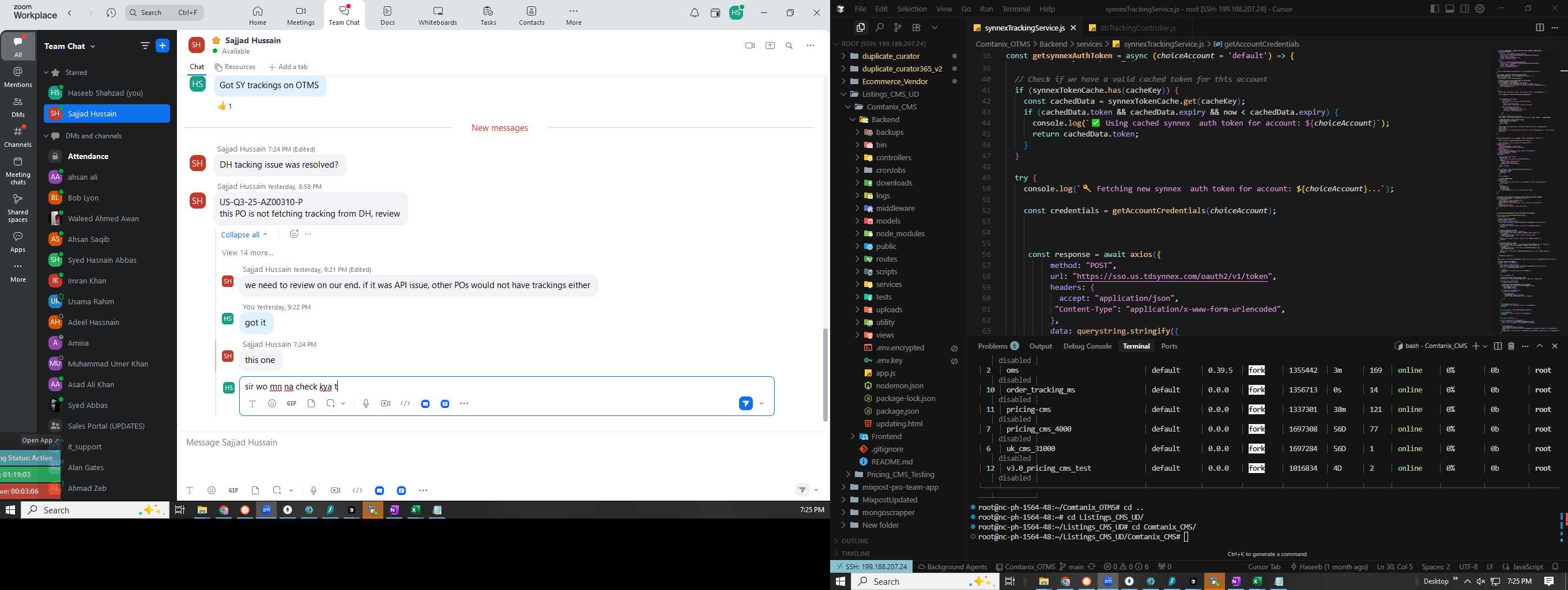Kill the terminal with the trash icon

point(1511,346)
